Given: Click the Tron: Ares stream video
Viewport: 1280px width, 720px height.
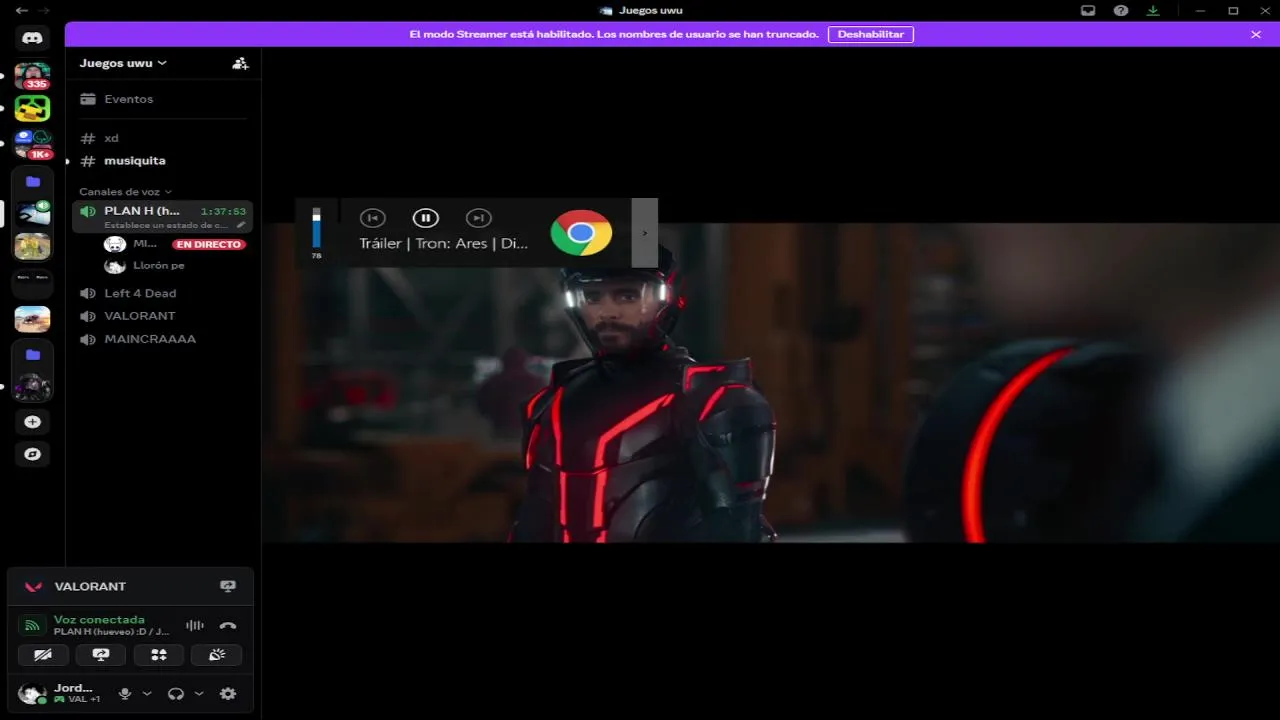Looking at the screenshot, I should (x=771, y=382).
